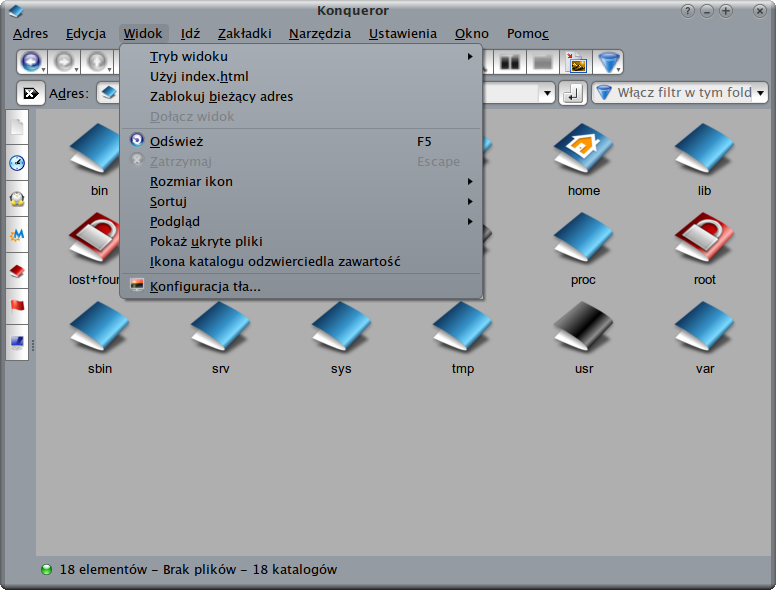
Task: Clear the location bar with the X button
Action: point(31,93)
